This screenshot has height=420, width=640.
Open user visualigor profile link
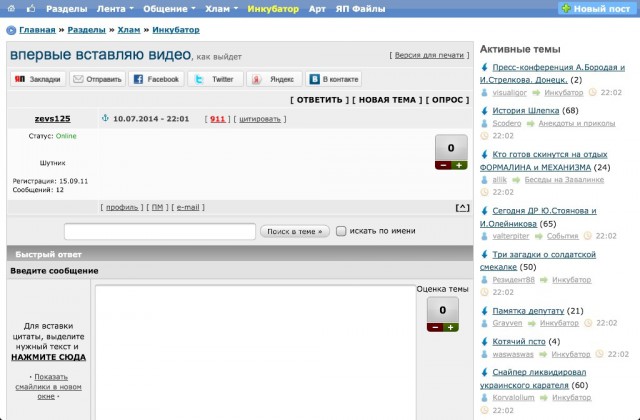(509, 93)
